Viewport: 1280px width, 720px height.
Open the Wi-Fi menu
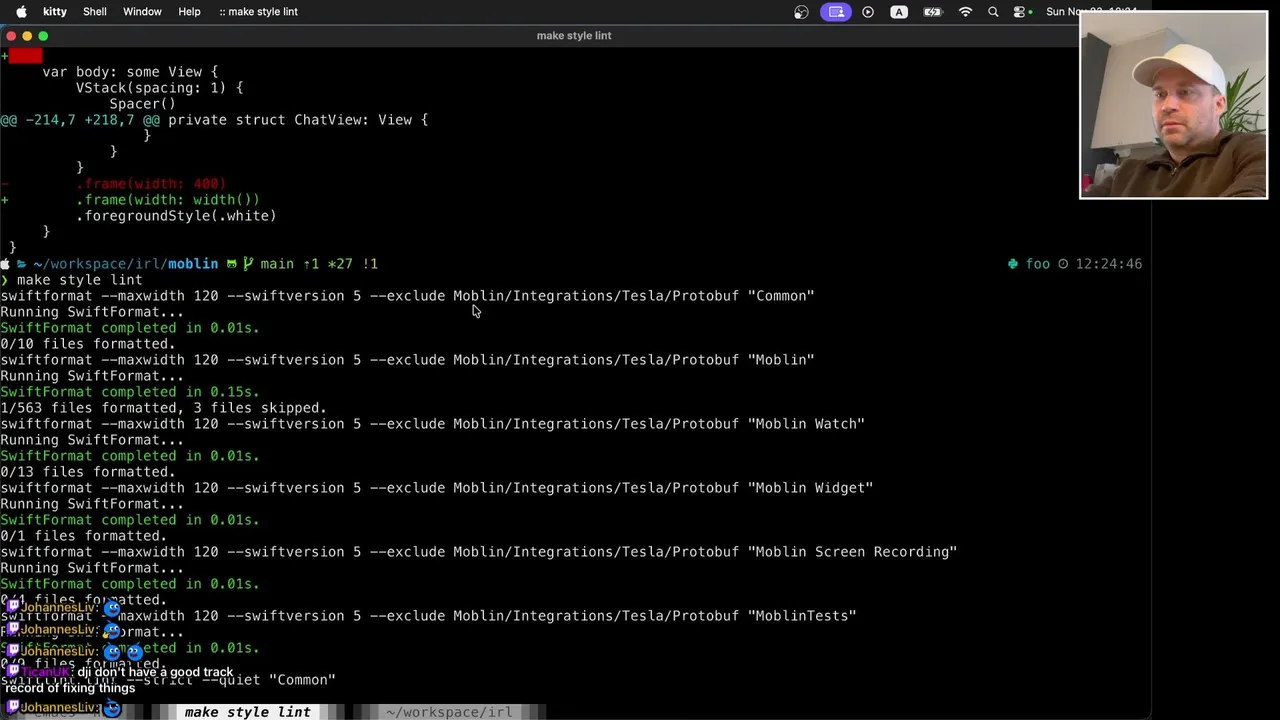coord(965,12)
